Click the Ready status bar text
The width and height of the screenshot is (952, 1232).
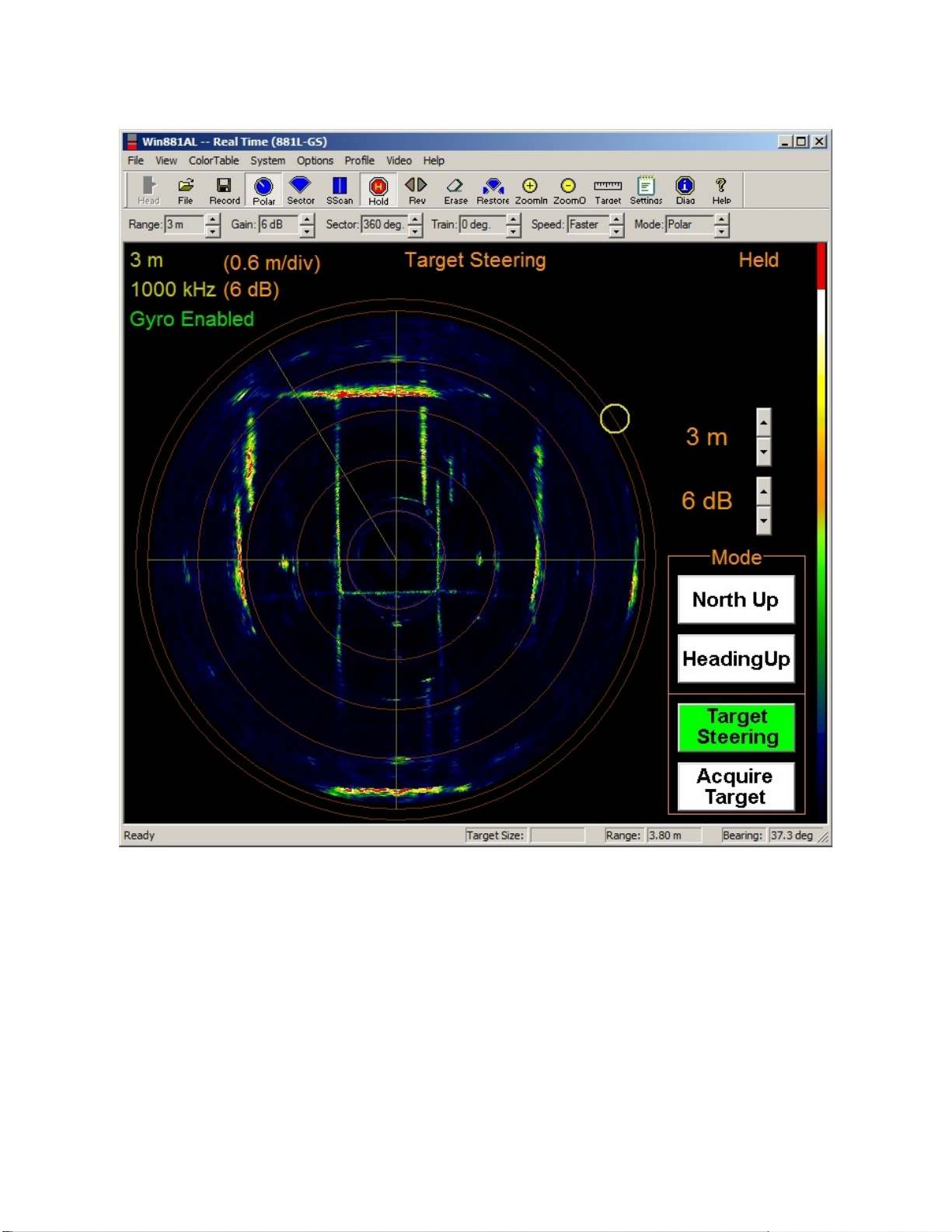(x=139, y=836)
